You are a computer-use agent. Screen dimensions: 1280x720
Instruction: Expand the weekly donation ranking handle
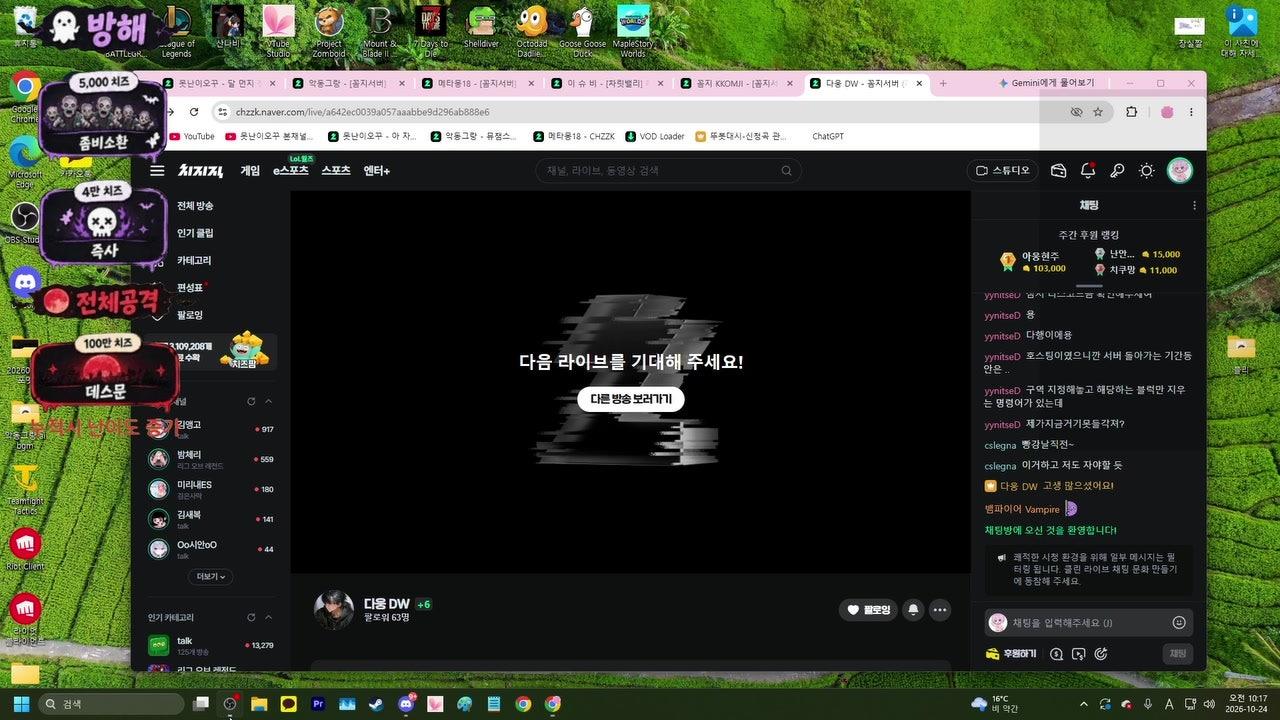pyautogui.click(x=1088, y=287)
